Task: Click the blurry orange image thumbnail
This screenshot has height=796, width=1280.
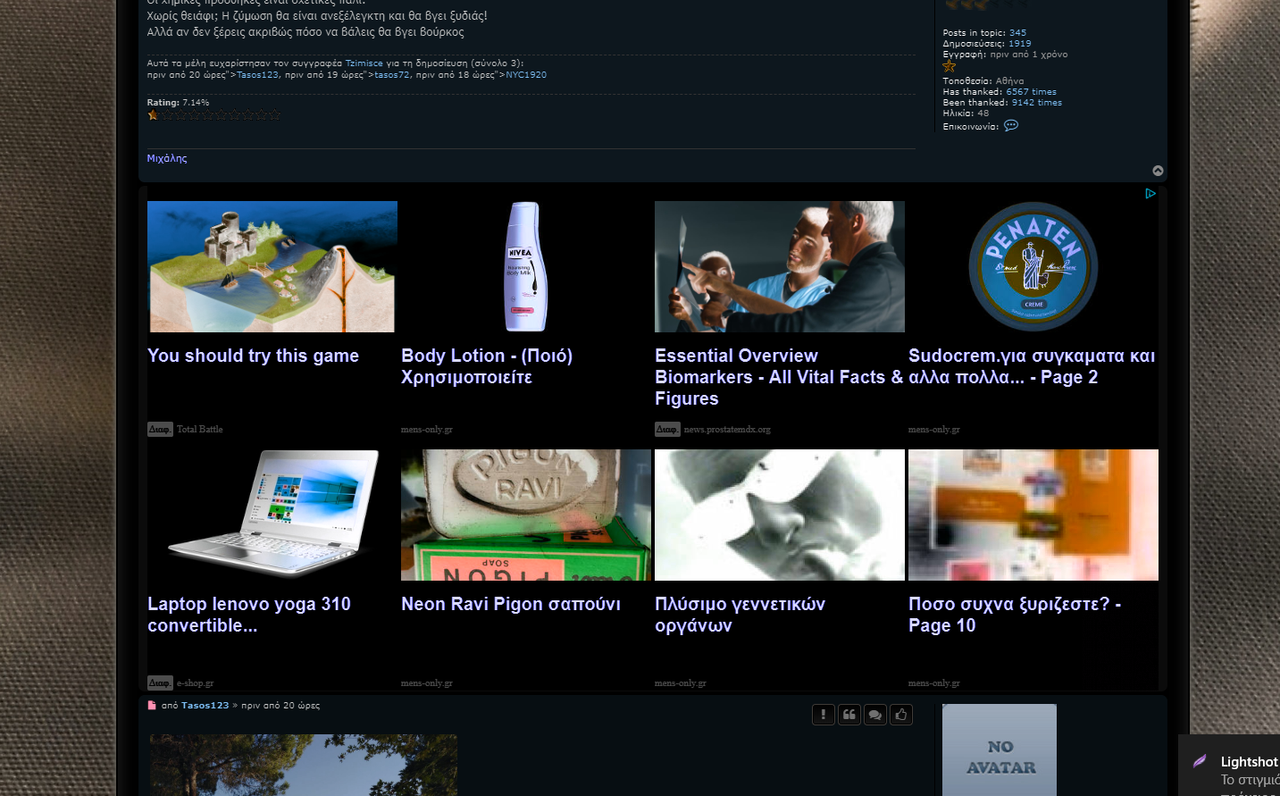Action: tap(1033, 514)
